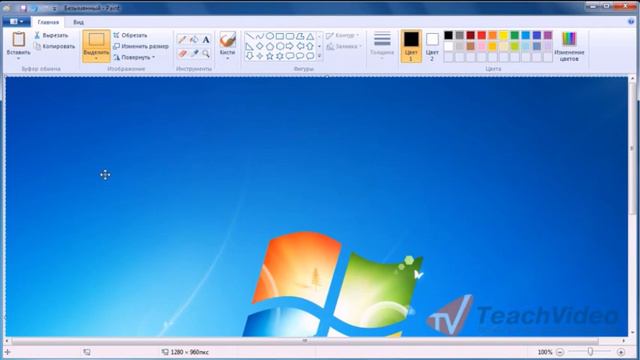Choose the Polygon shape
The image size is (640, 360).
[300, 36]
